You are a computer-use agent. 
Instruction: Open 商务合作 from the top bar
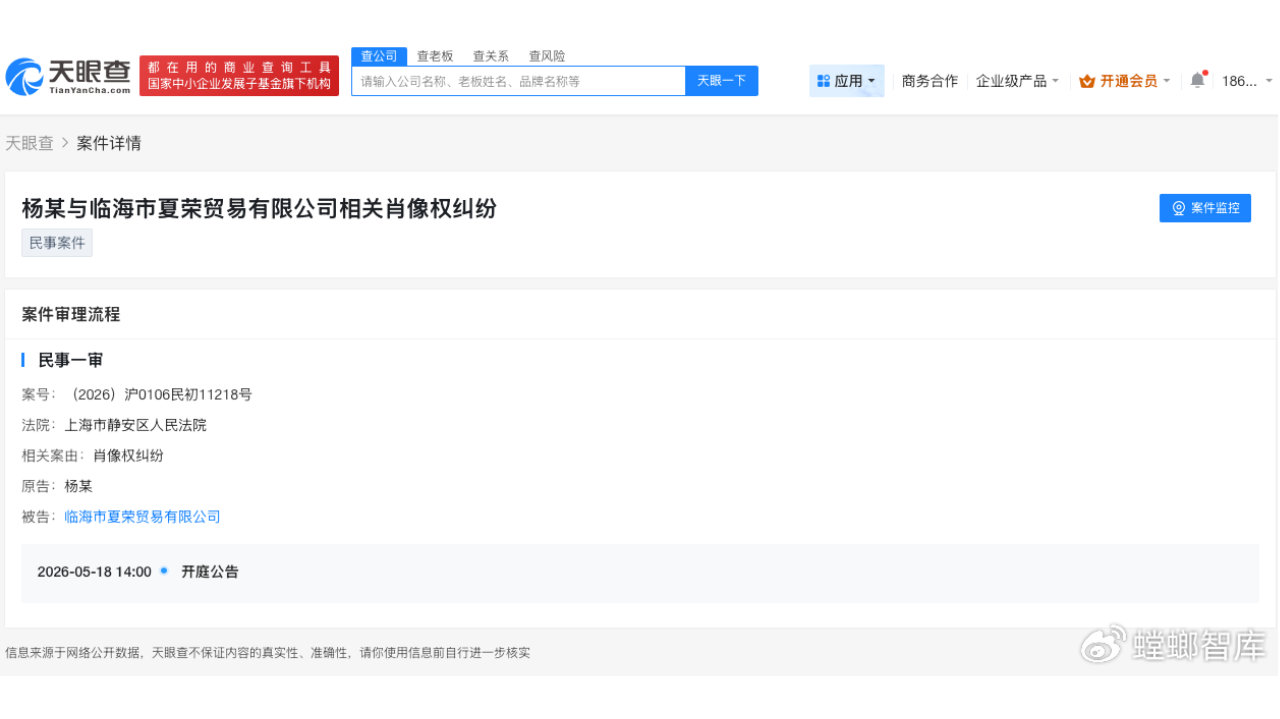(x=929, y=80)
